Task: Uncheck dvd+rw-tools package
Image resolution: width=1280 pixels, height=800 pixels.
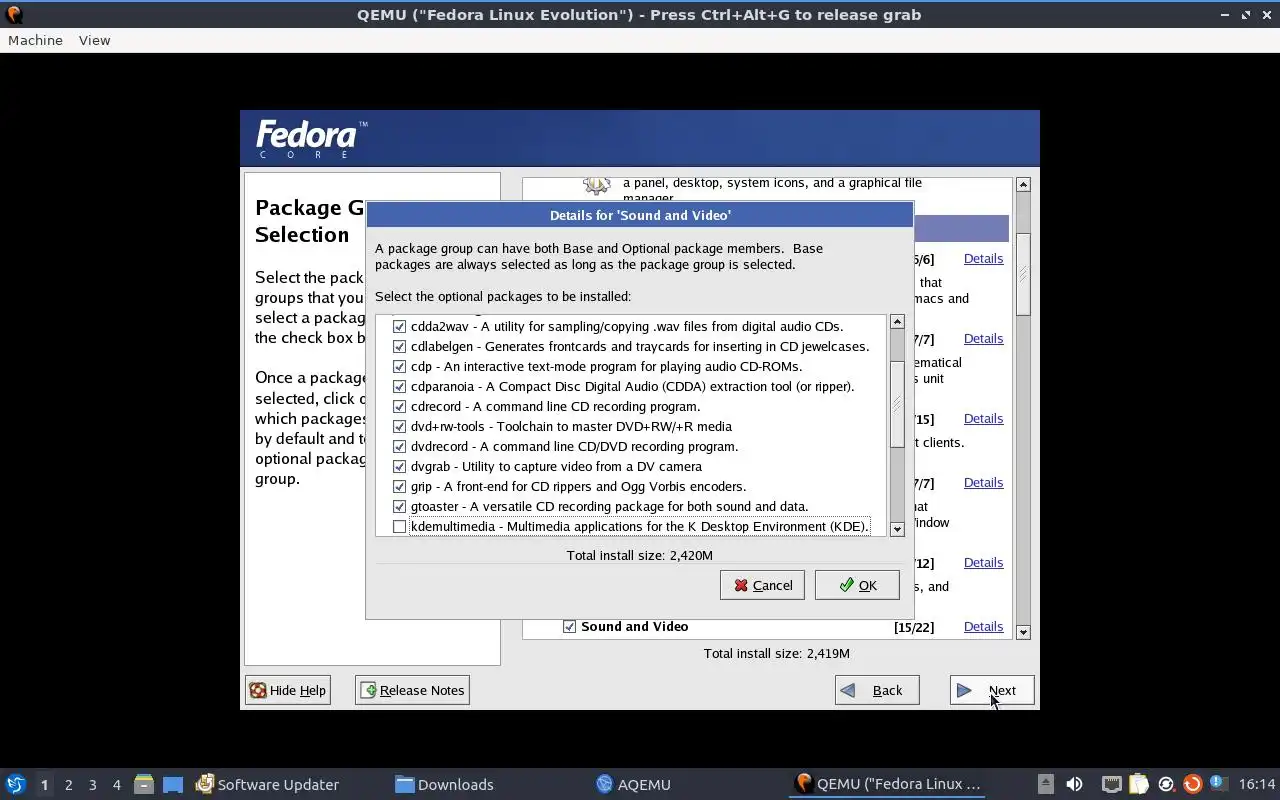Action: (x=400, y=426)
